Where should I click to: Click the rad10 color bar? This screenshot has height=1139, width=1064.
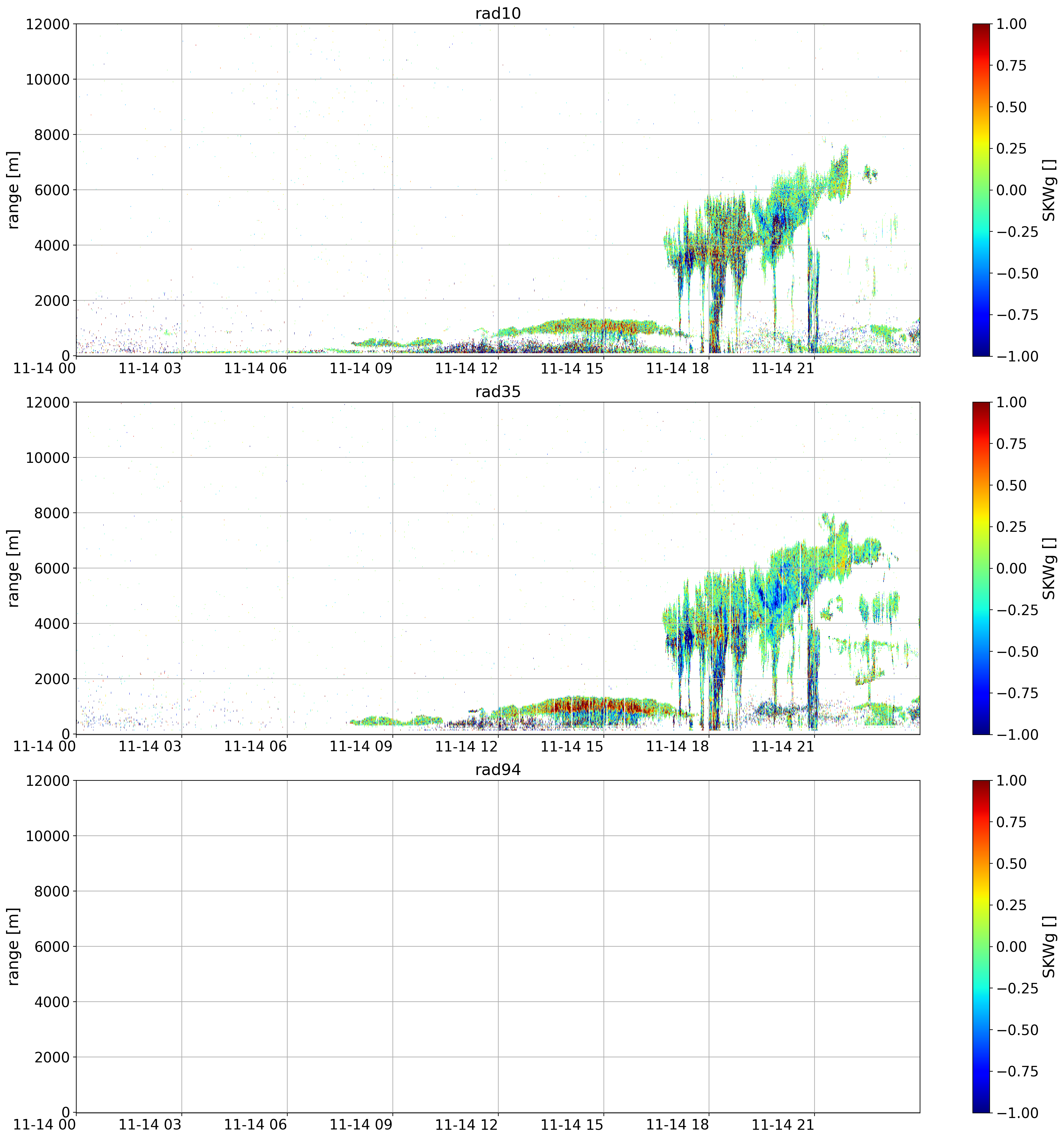coord(981,190)
